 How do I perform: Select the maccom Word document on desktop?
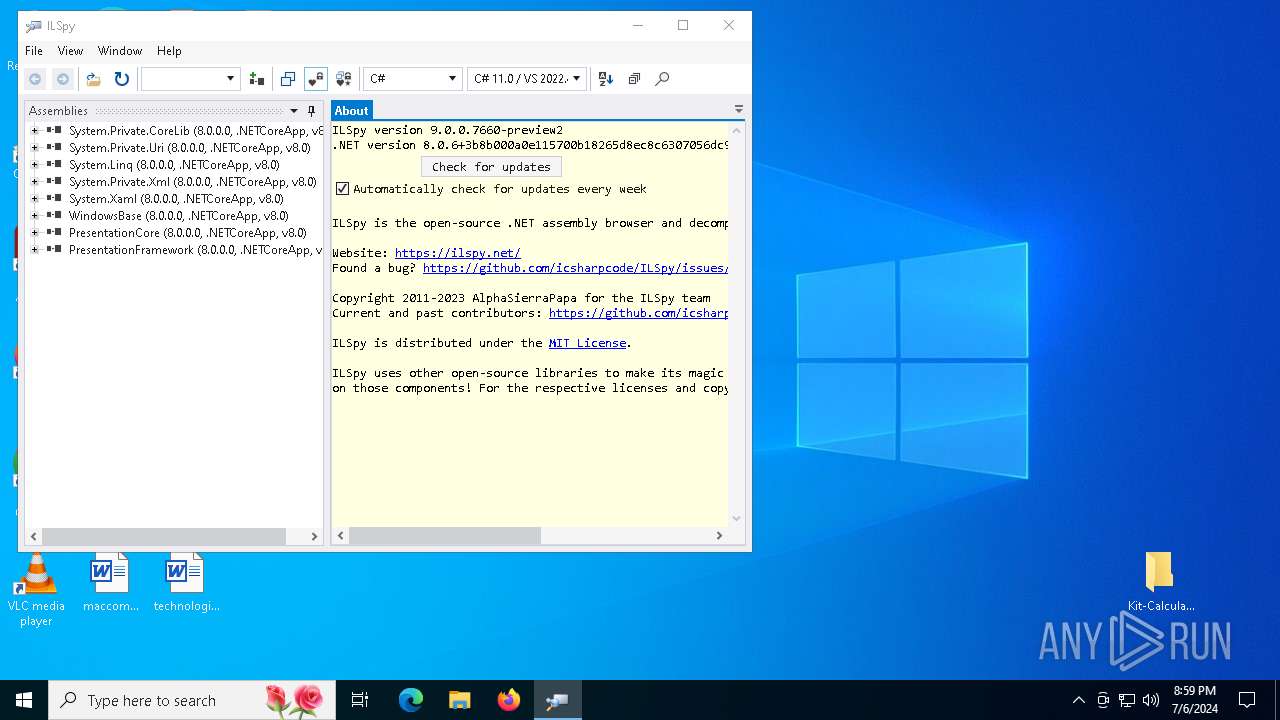pos(110,582)
